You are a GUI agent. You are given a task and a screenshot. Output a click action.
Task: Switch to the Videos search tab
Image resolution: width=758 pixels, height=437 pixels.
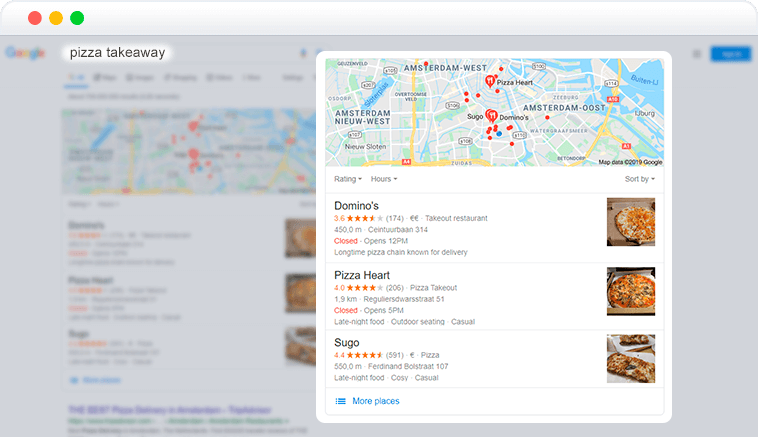tap(219, 77)
